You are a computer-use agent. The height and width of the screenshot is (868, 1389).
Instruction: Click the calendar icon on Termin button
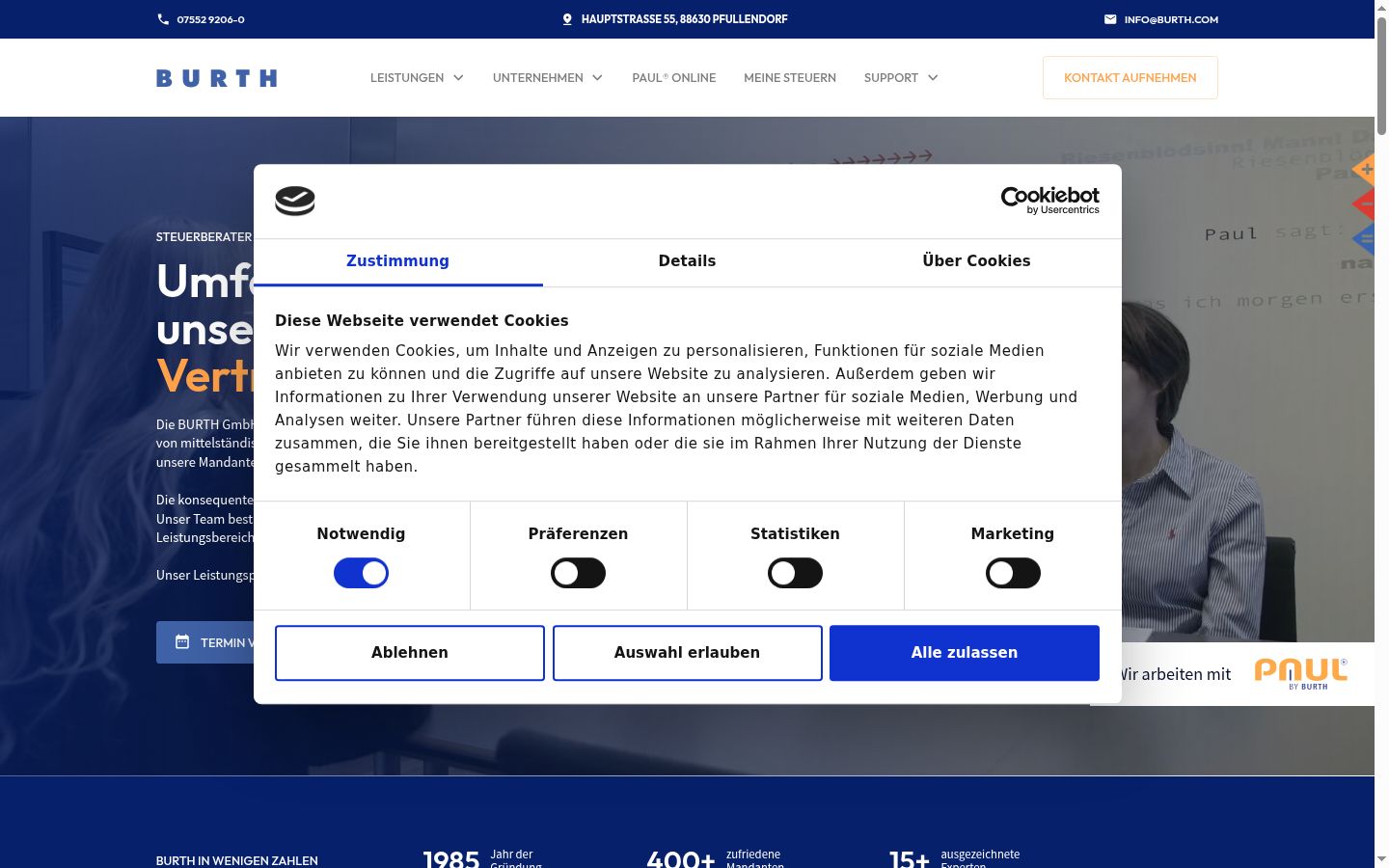pos(182,642)
